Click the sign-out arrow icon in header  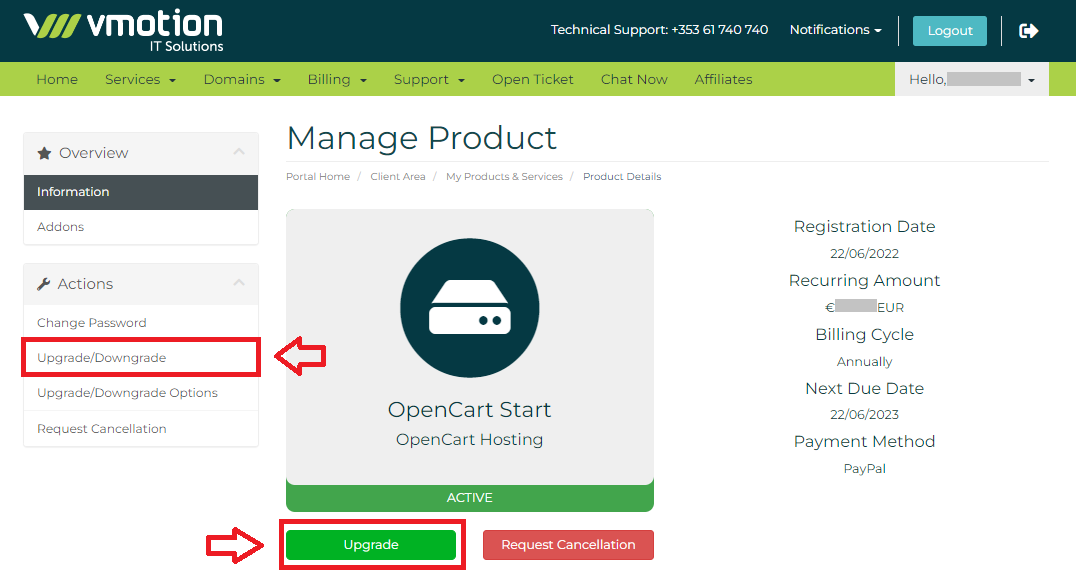point(1028,31)
